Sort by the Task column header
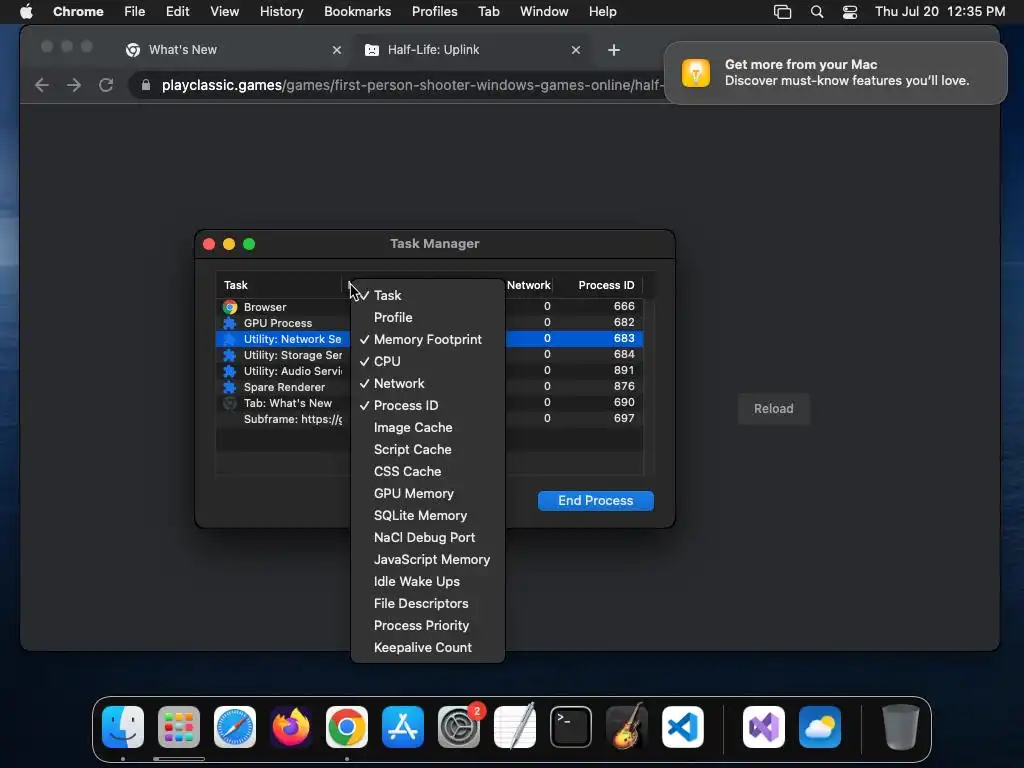The height and width of the screenshot is (768, 1024). point(279,285)
